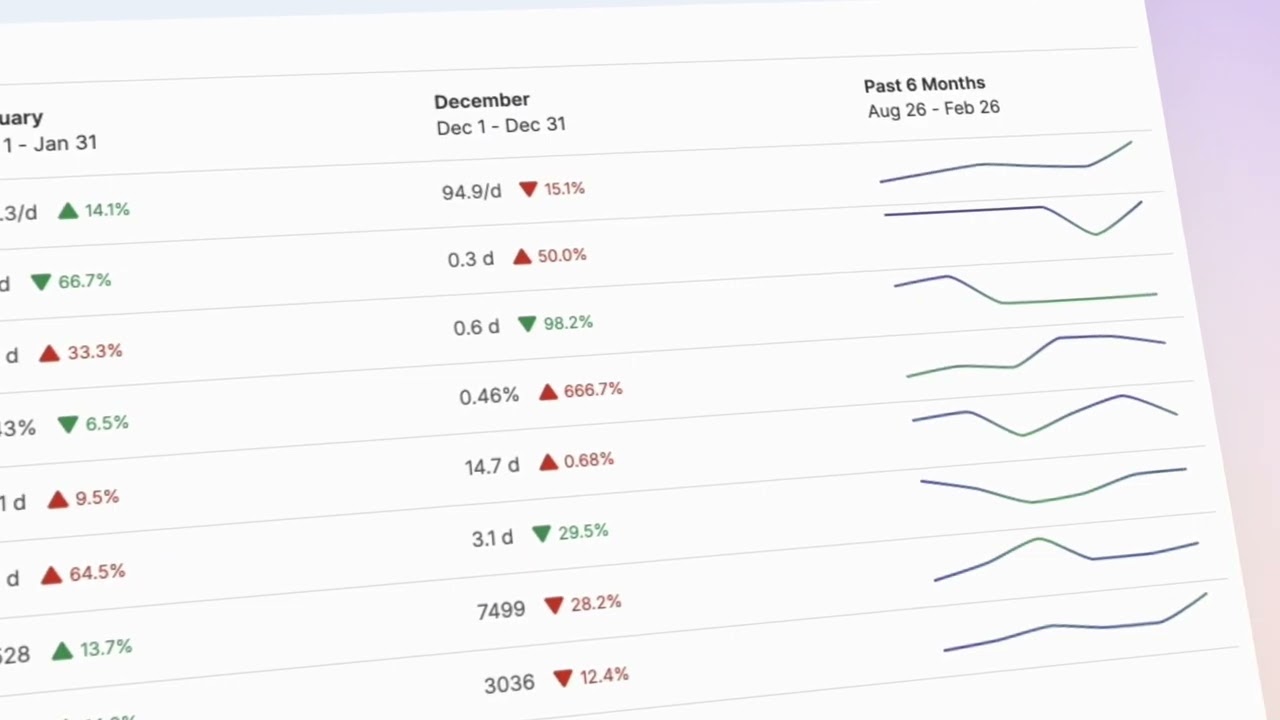Click the 12.4% change figure

(x=604, y=676)
